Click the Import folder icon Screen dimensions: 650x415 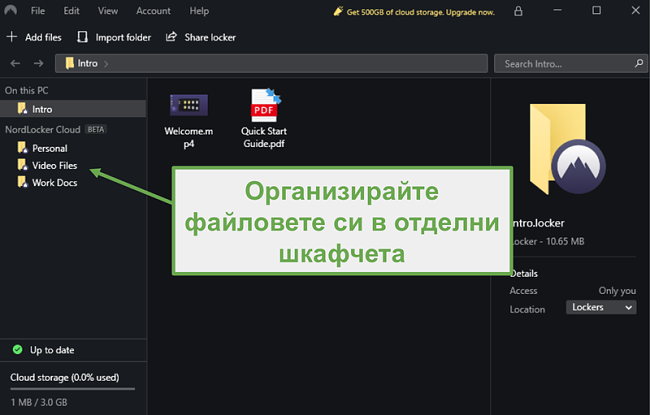[x=82, y=37]
